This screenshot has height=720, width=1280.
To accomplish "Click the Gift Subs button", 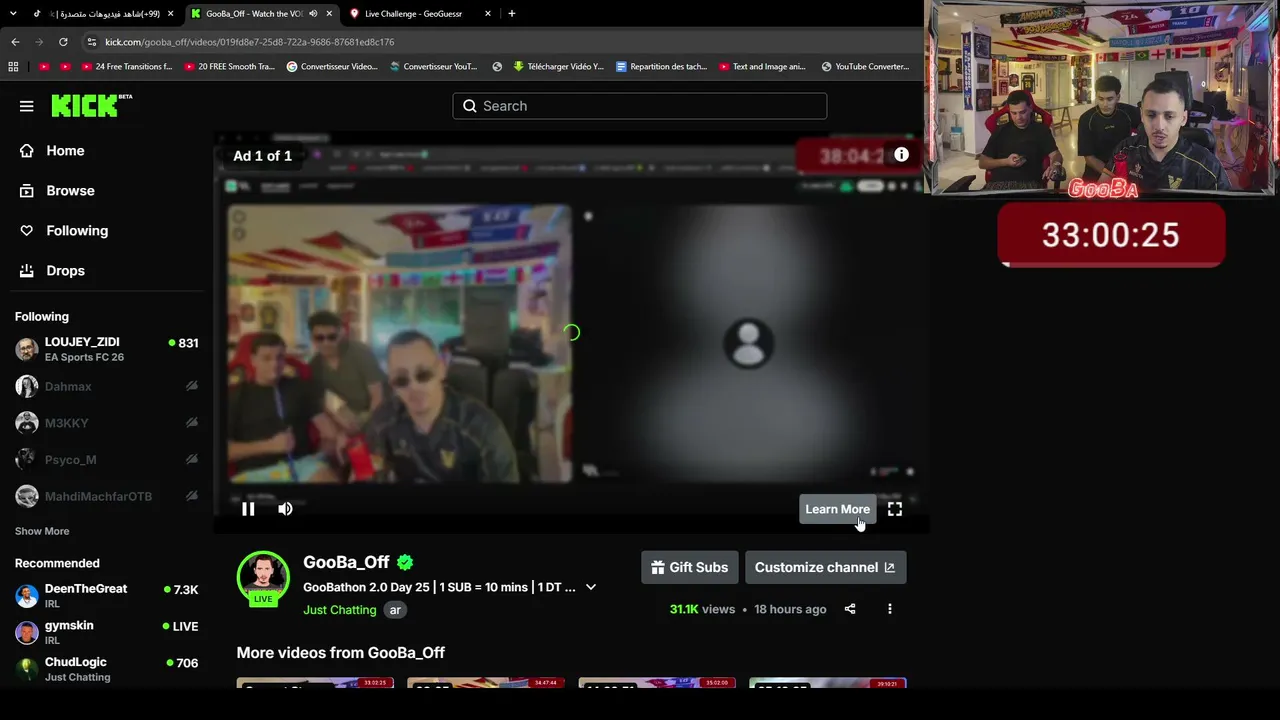I will pyautogui.click(x=690, y=567).
